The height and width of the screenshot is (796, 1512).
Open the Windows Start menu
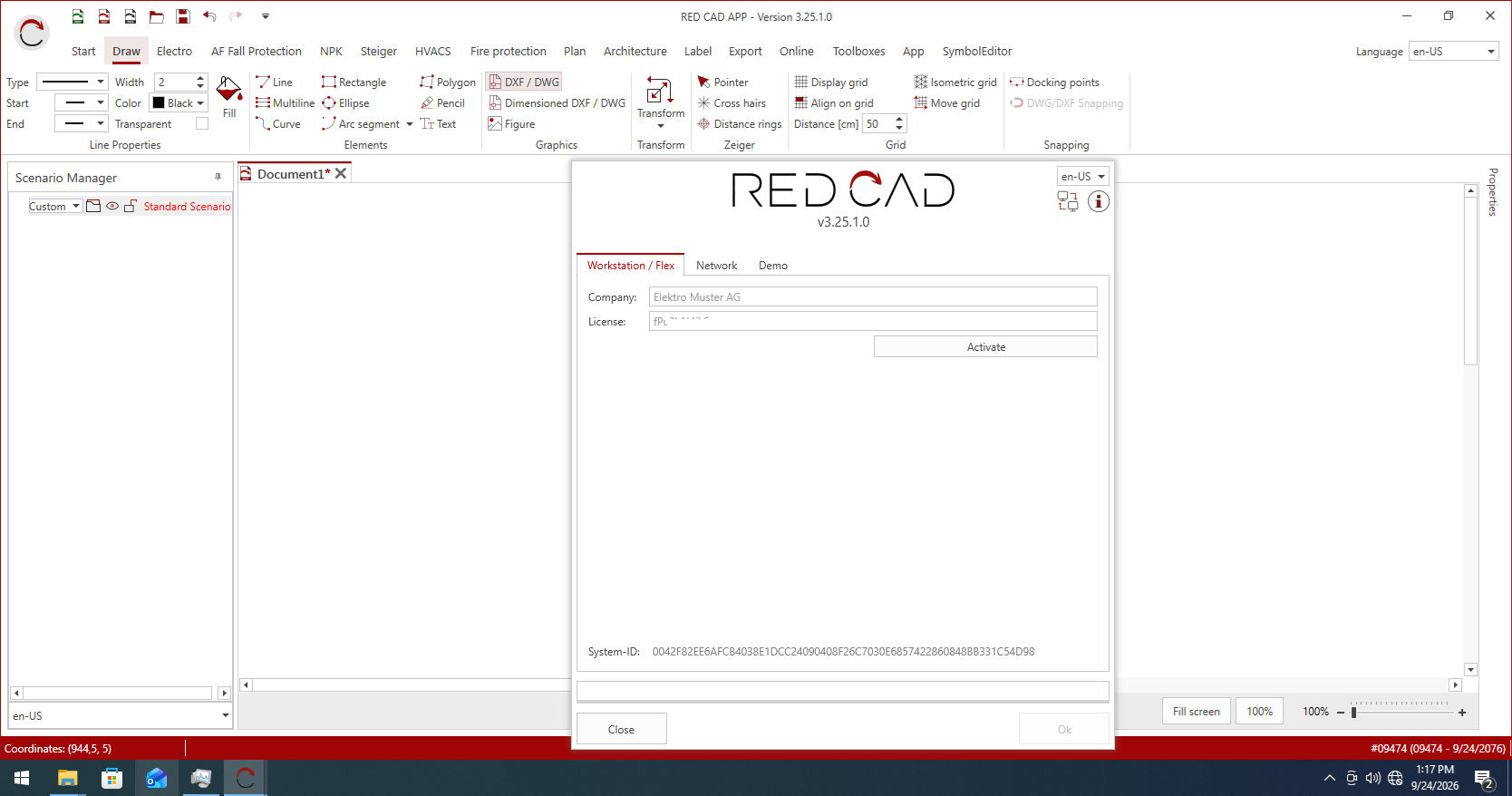tap(22, 778)
